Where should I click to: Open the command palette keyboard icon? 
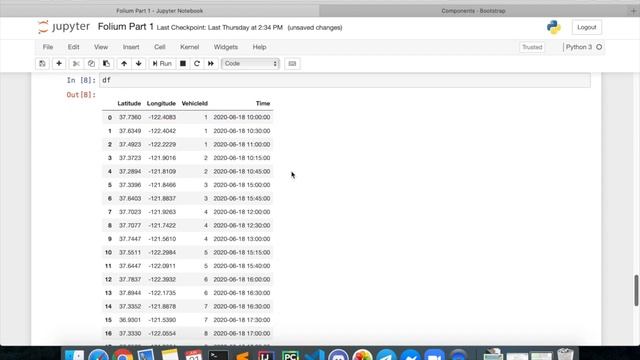click(x=292, y=64)
